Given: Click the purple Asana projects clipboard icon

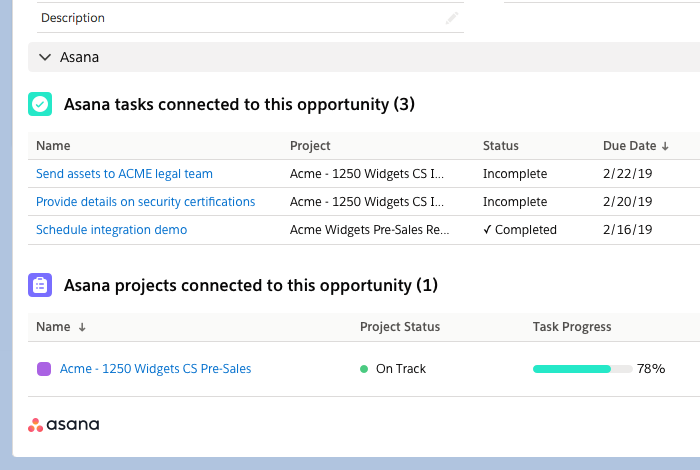Looking at the screenshot, I should [x=40, y=285].
